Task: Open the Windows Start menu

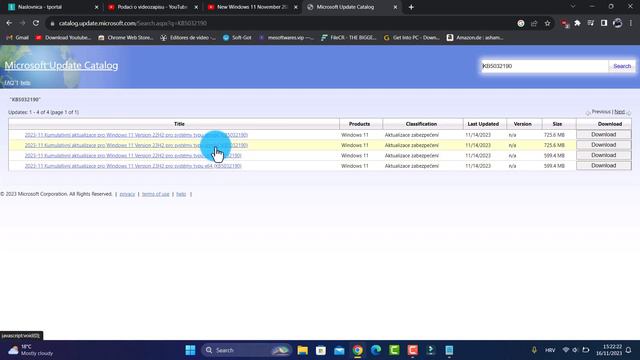Action: (190, 350)
